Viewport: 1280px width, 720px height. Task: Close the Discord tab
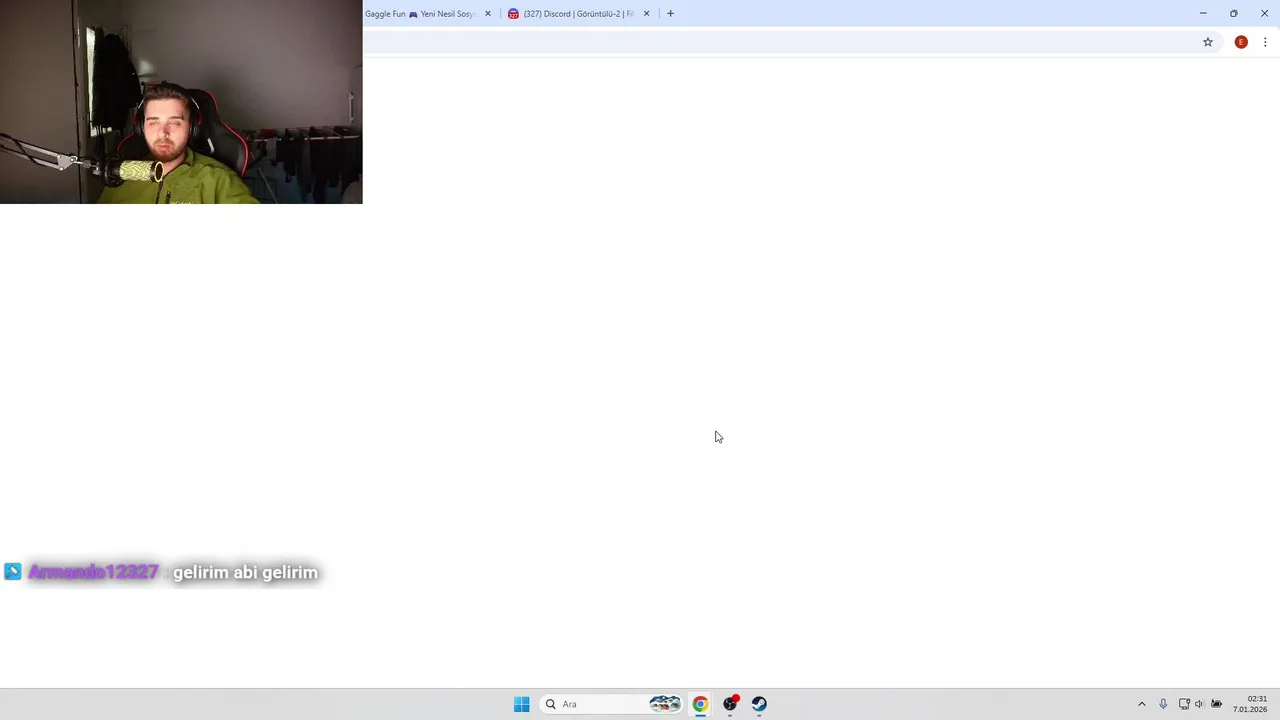point(646,14)
